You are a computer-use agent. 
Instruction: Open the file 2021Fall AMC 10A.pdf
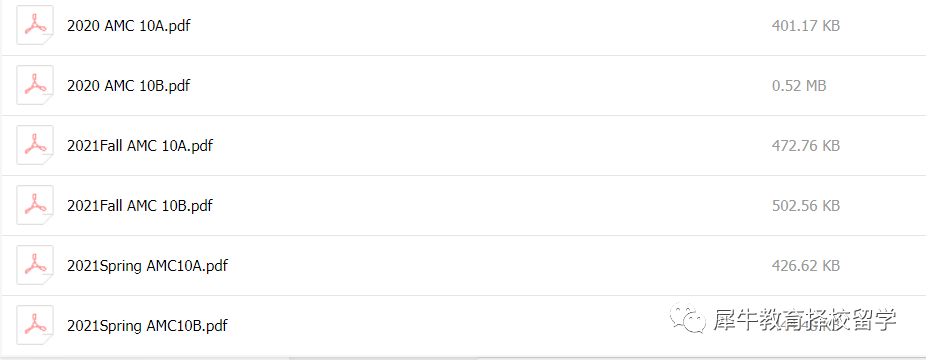pos(140,146)
